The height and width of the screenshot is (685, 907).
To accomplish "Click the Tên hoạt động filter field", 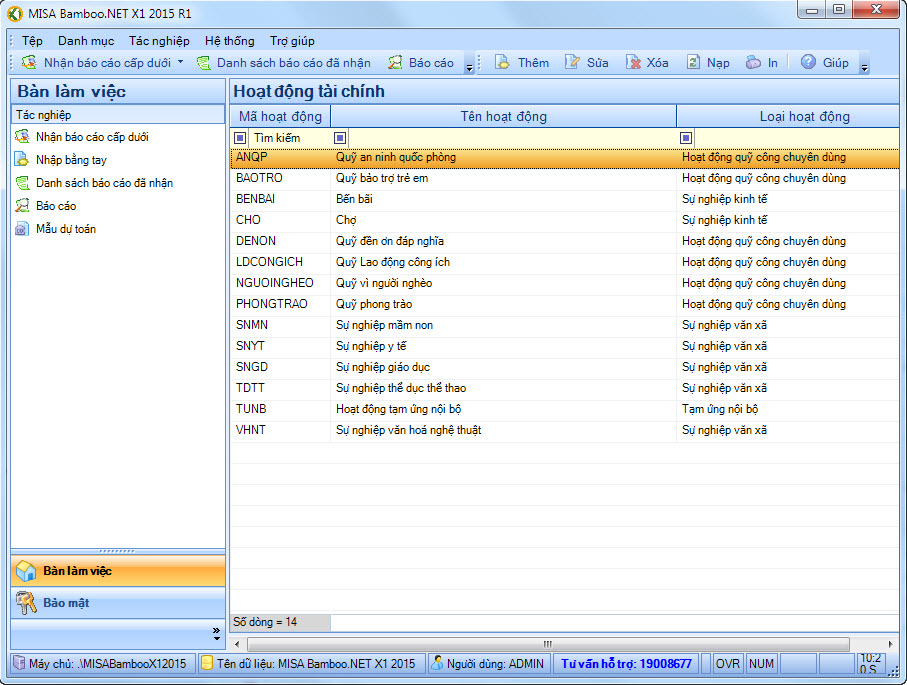I will click(512, 138).
